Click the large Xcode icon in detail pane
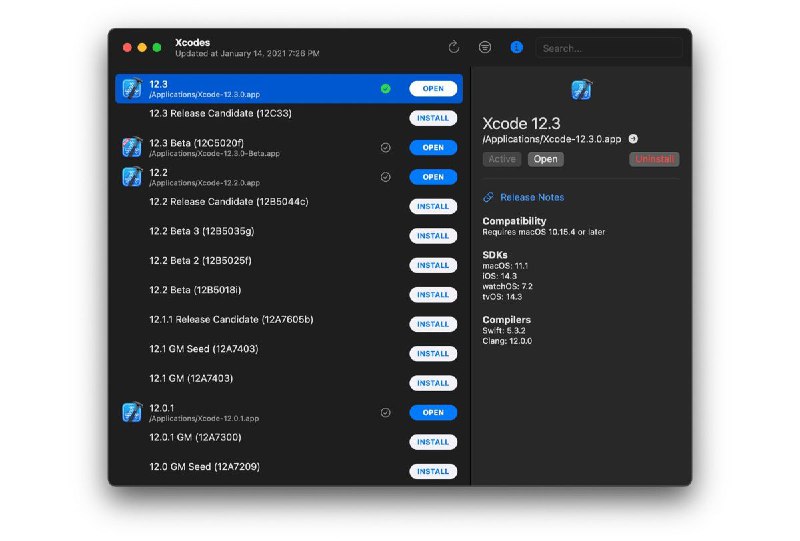Screen dimensions: 800x541 click(581, 90)
